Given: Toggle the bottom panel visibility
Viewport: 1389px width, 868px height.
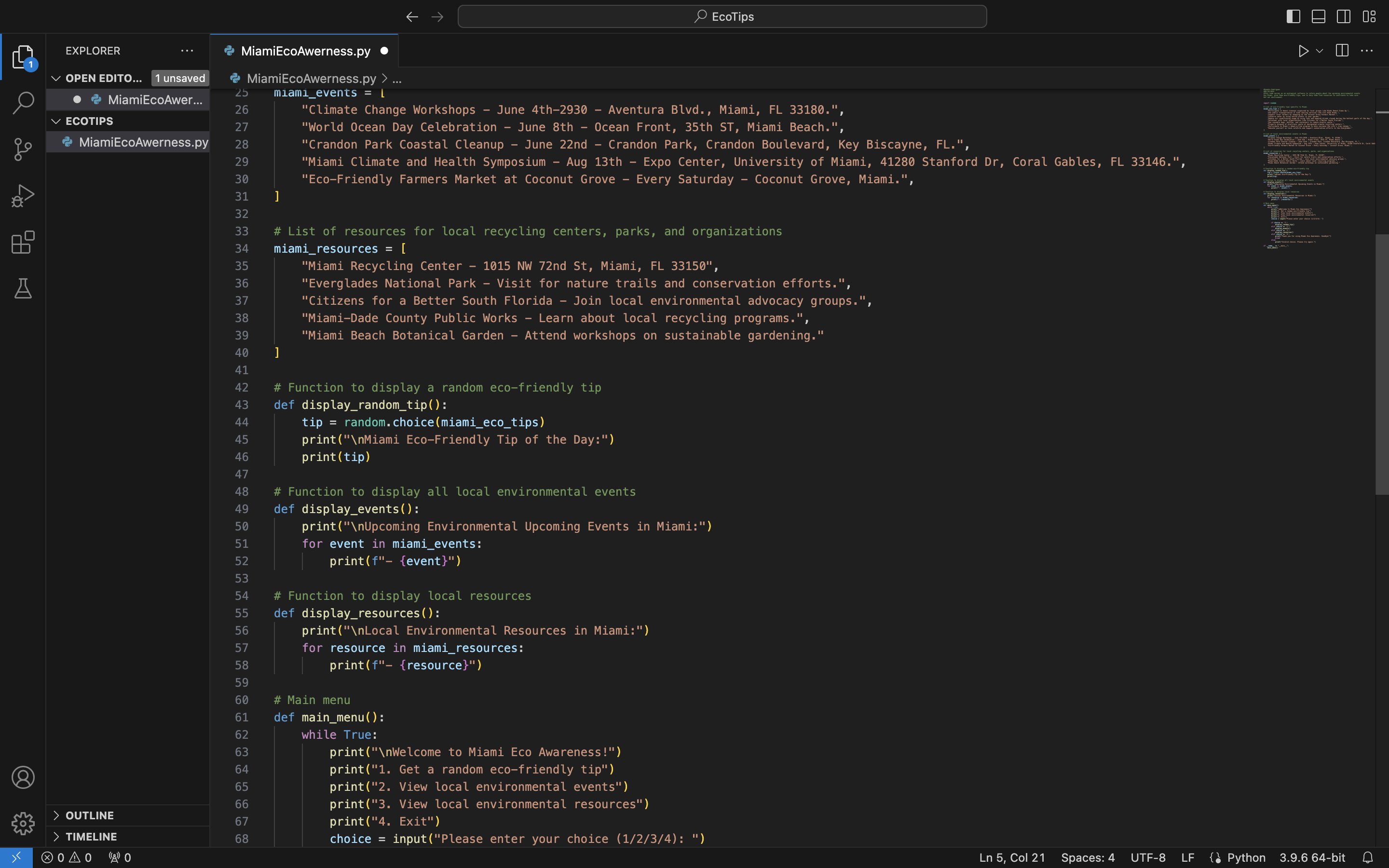Looking at the screenshot, I should coord(1319,17).
